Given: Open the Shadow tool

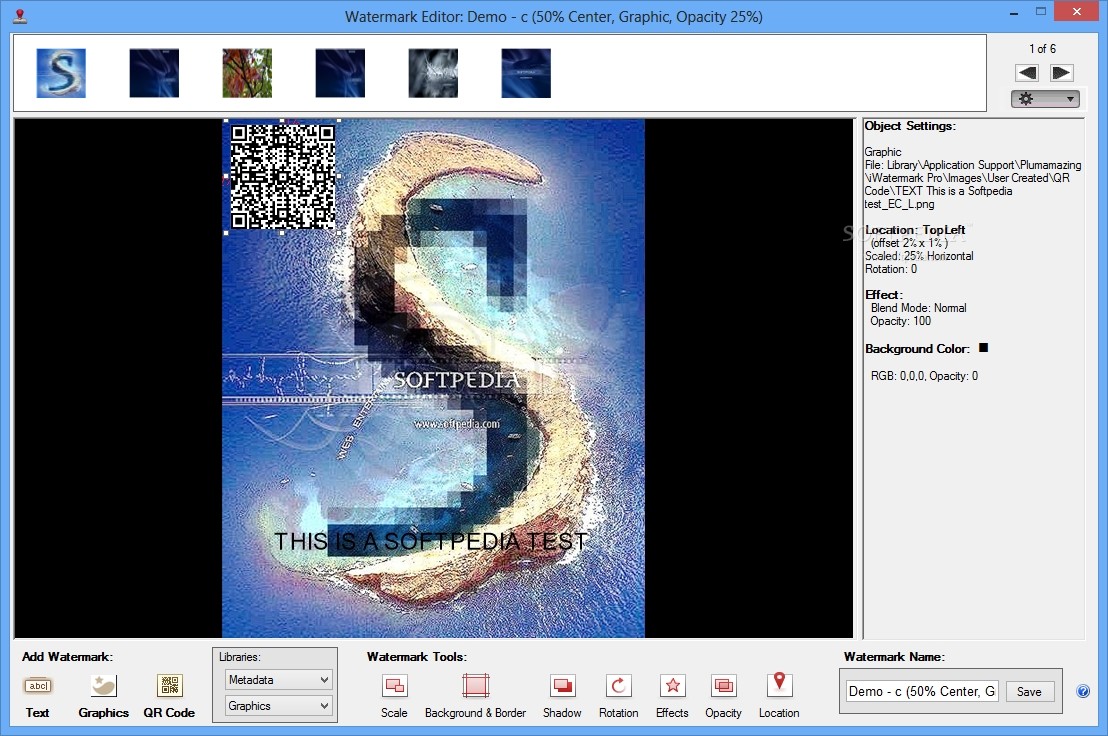Looking at the screenshot, I should tap(562, 686).
